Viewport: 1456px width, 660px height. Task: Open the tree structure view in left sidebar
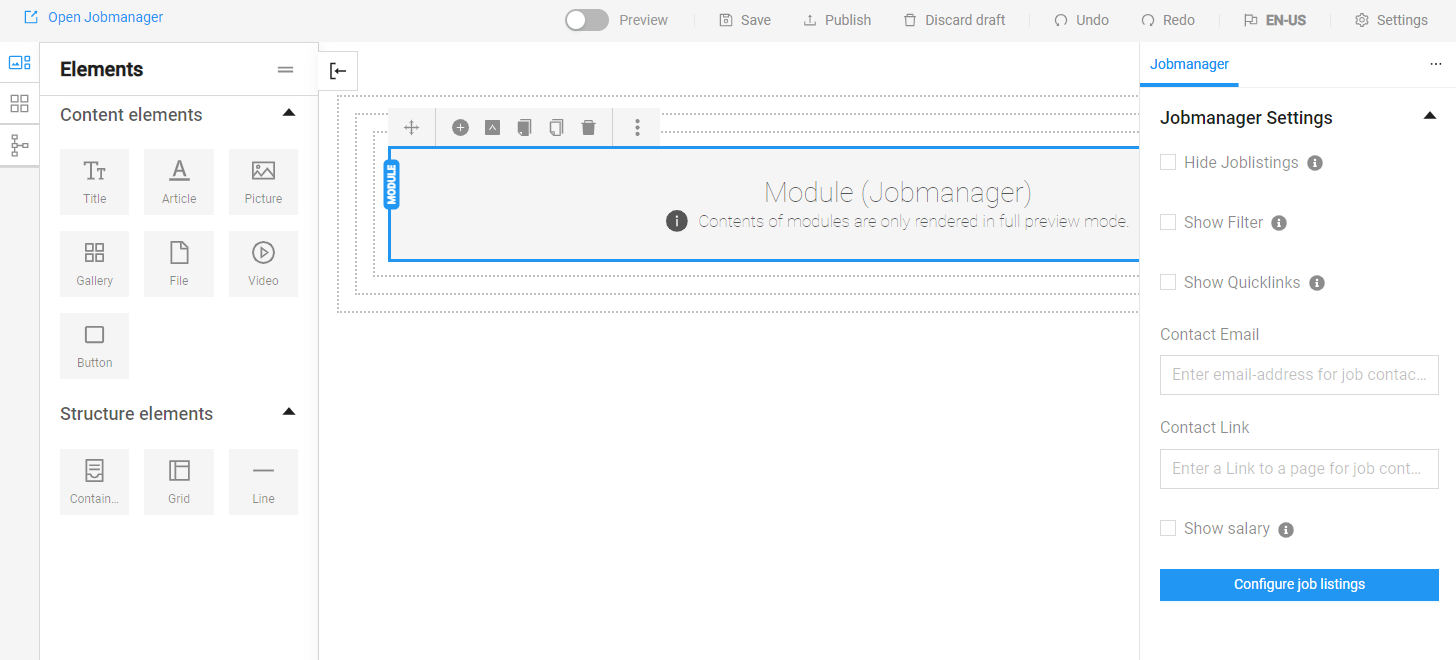20,145
